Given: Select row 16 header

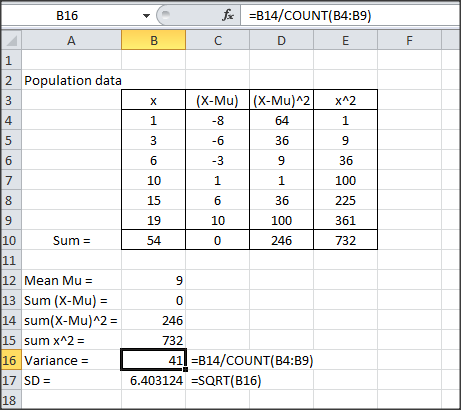Looking at the screenshot, I should [x=11, y=360].
